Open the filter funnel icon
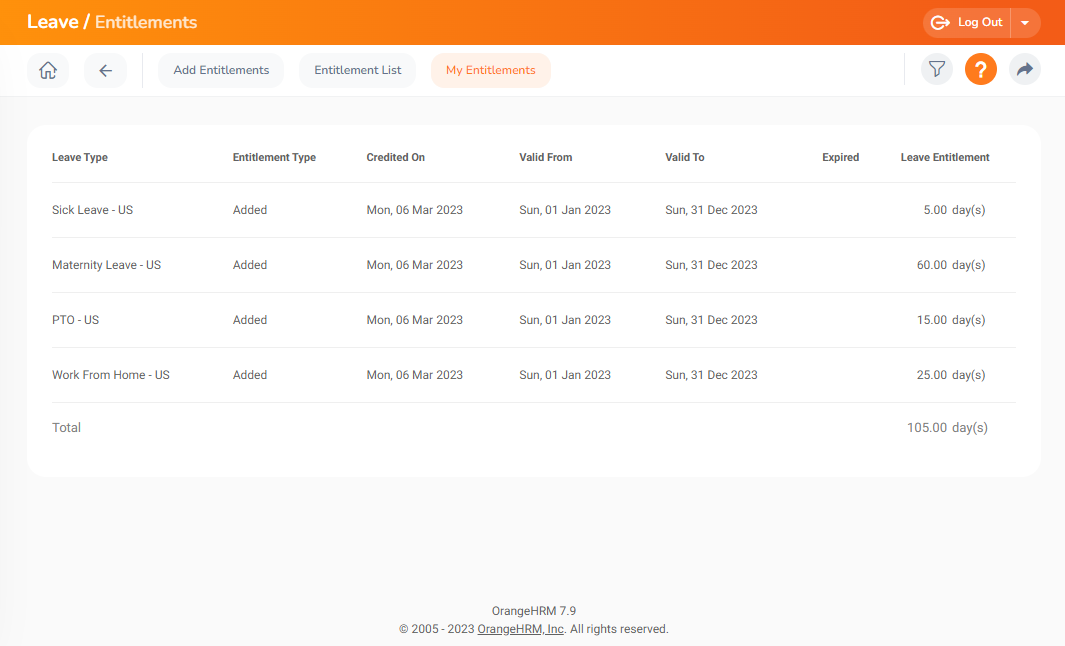 937,69
